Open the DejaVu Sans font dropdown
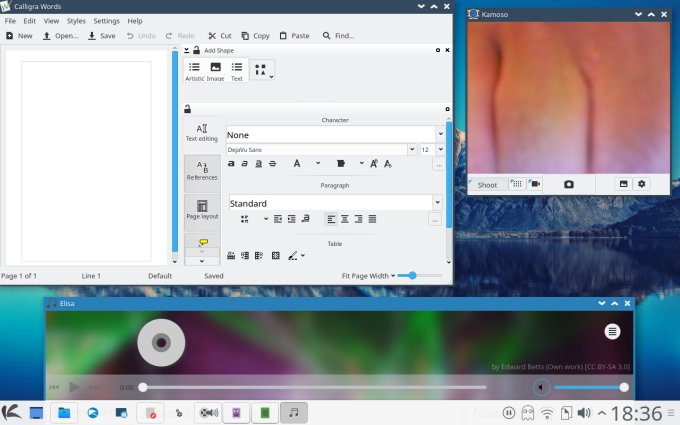Viewport: 680px width, 425px height. coord(412,149)
